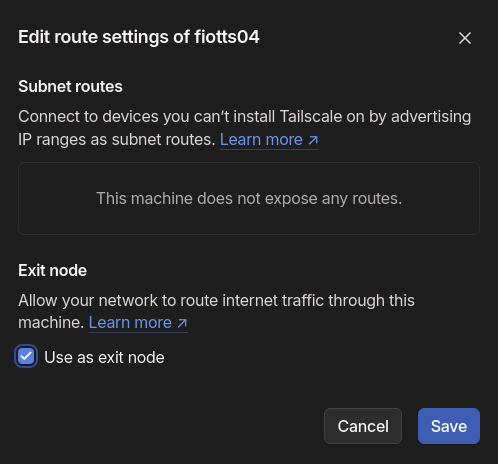The width and height of the screenshot is (498, 464).
Task: Click the word Tailscale in the subnet description
Action: click(x=311, y=117)
